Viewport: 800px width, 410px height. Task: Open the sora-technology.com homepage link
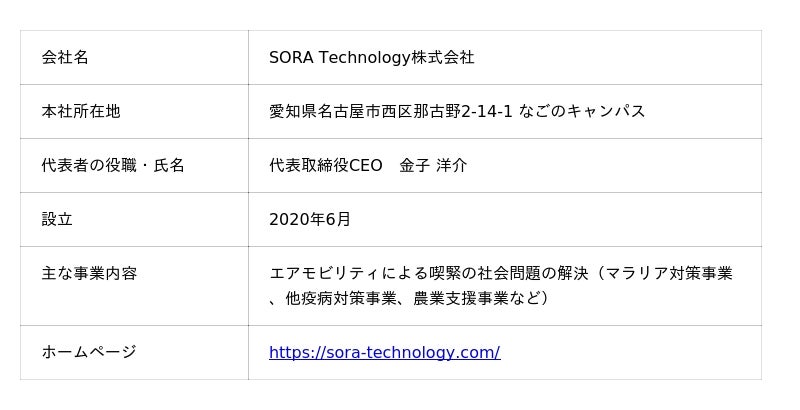[384, 352]
